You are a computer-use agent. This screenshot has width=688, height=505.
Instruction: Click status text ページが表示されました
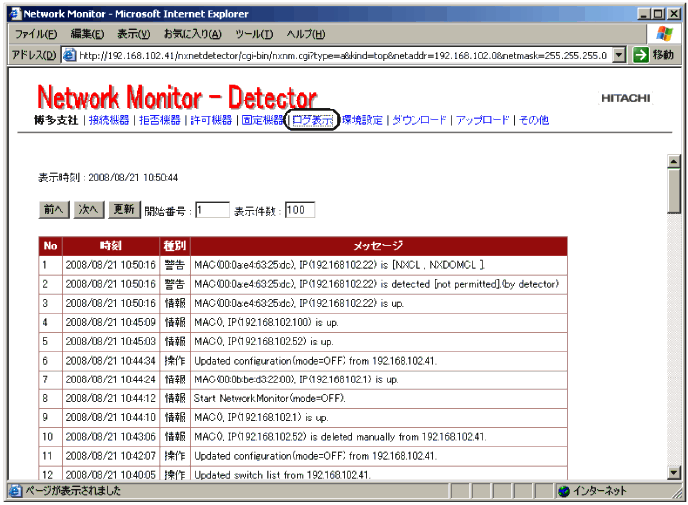click(x=73, y=491)
